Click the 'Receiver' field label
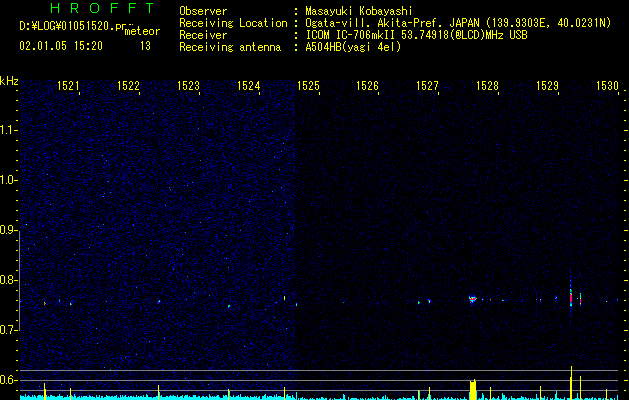629x400 pixels. click(203, 35)
